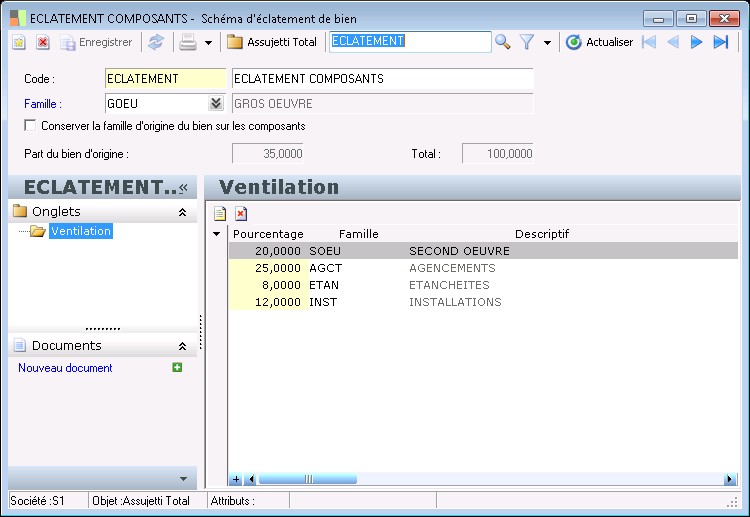Select the 12,0000 percentage cell
The image size is (750, 517).
click(267, 302)
